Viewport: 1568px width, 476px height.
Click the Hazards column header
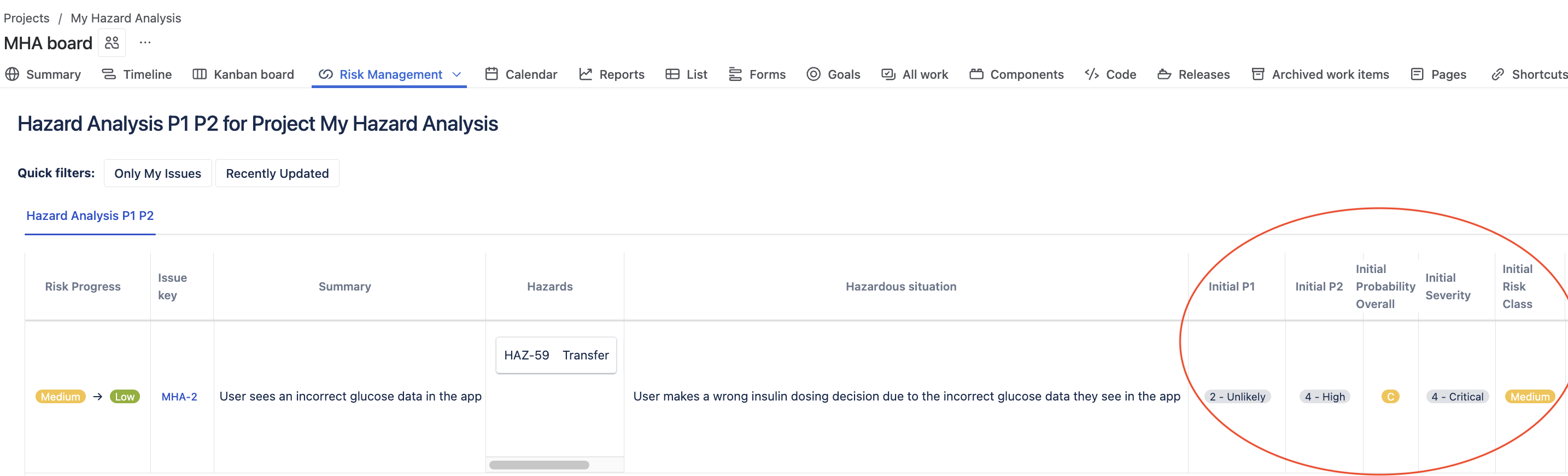click(x=549, y=287)
